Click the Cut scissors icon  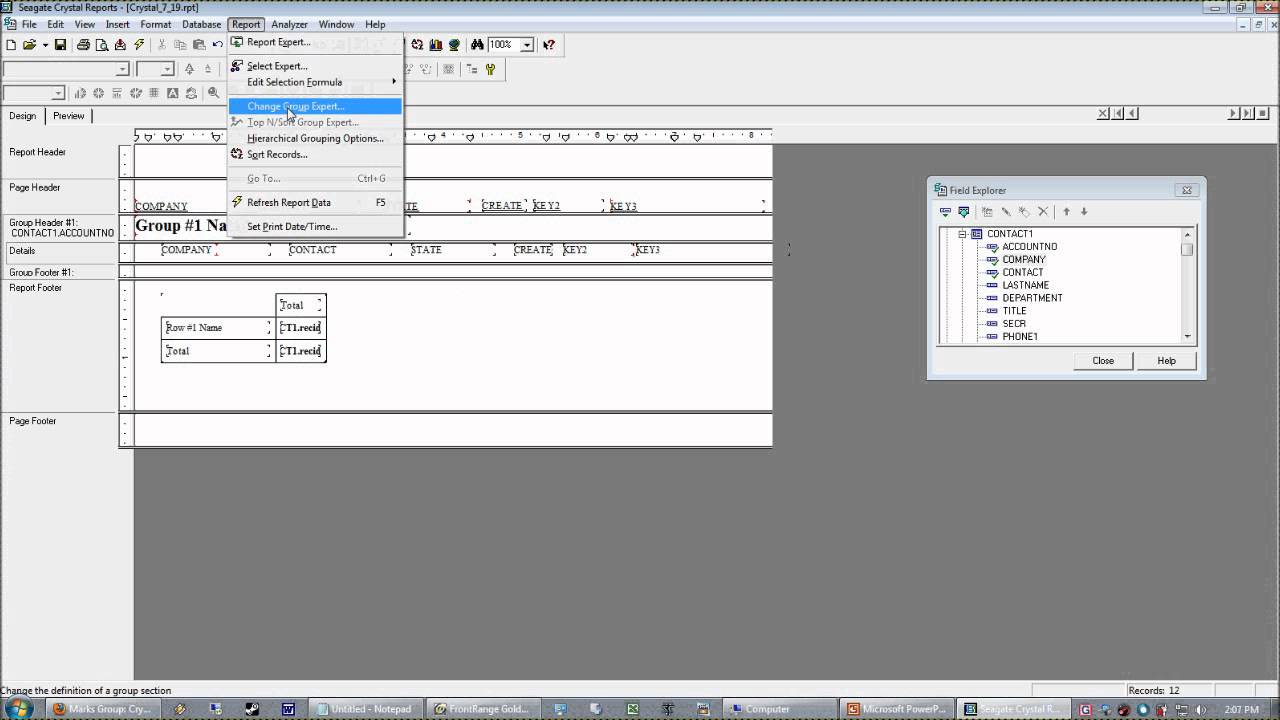[161, 45]
